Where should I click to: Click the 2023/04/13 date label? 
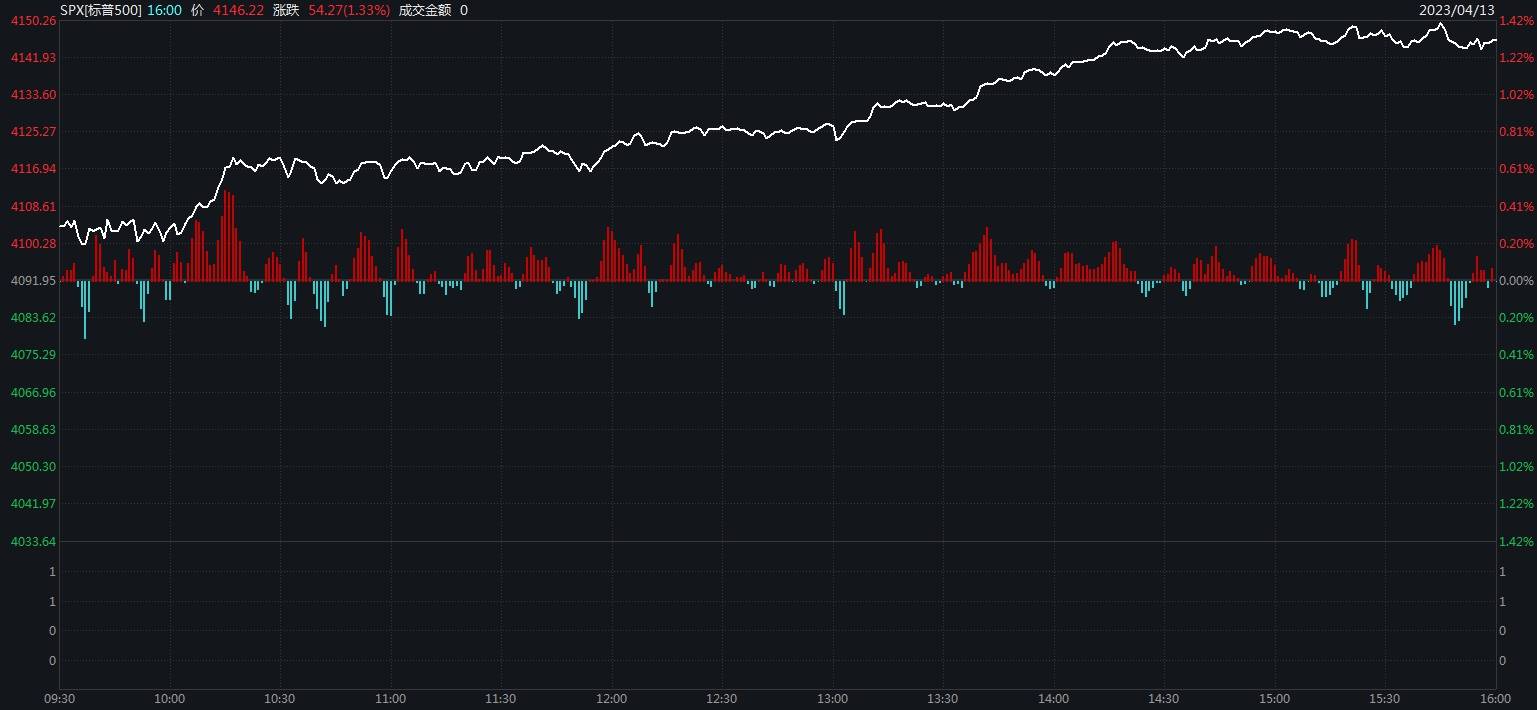pos(1457,10)
